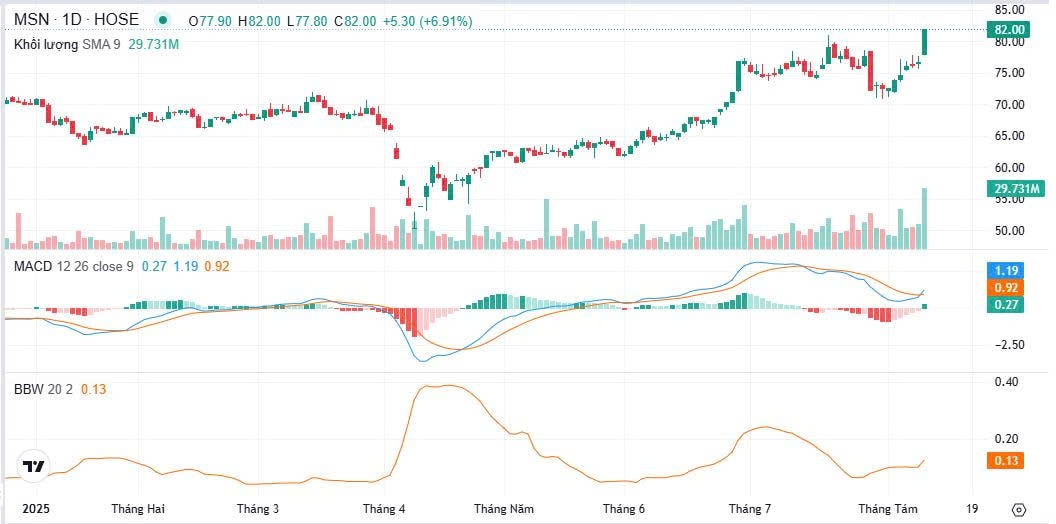This screenshot has height=524, width=1056.
Task: Click the 60.00 price axis label
Action: tap(1008, 168)
